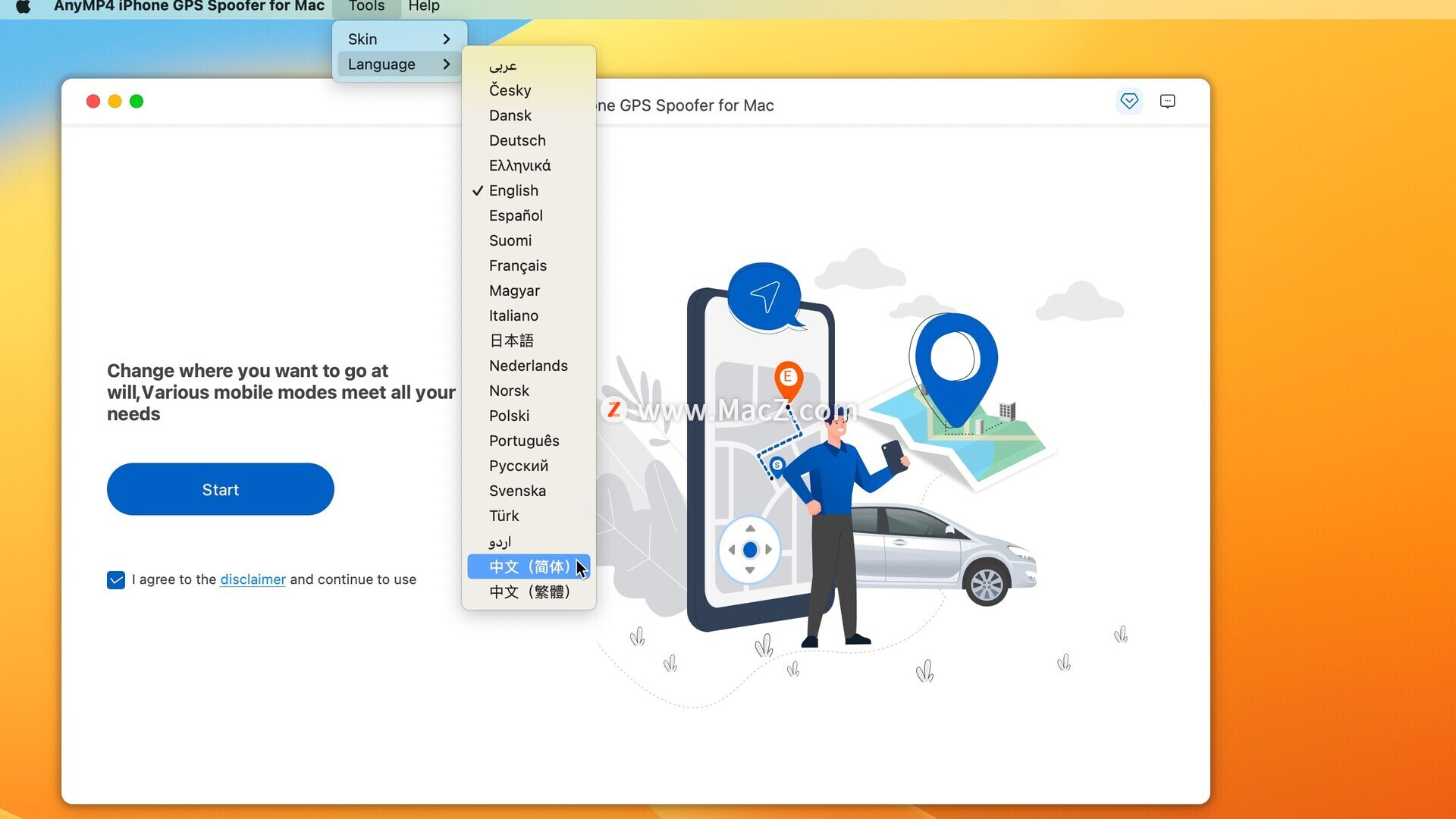Open the Apple menu

pyautogui.click(x=24, y=7)
